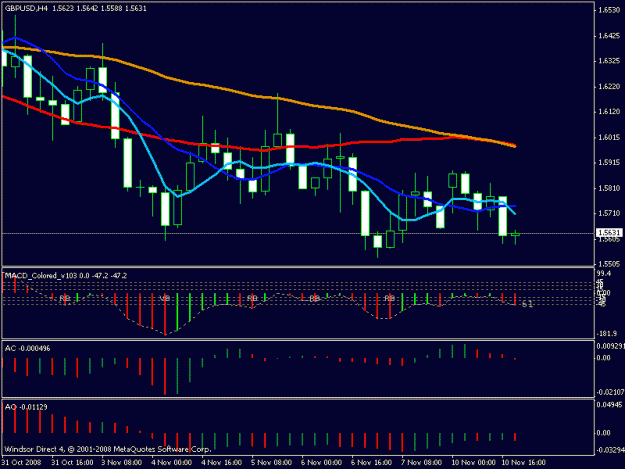Click the 1.5710 price axis label

coord(609,213)
